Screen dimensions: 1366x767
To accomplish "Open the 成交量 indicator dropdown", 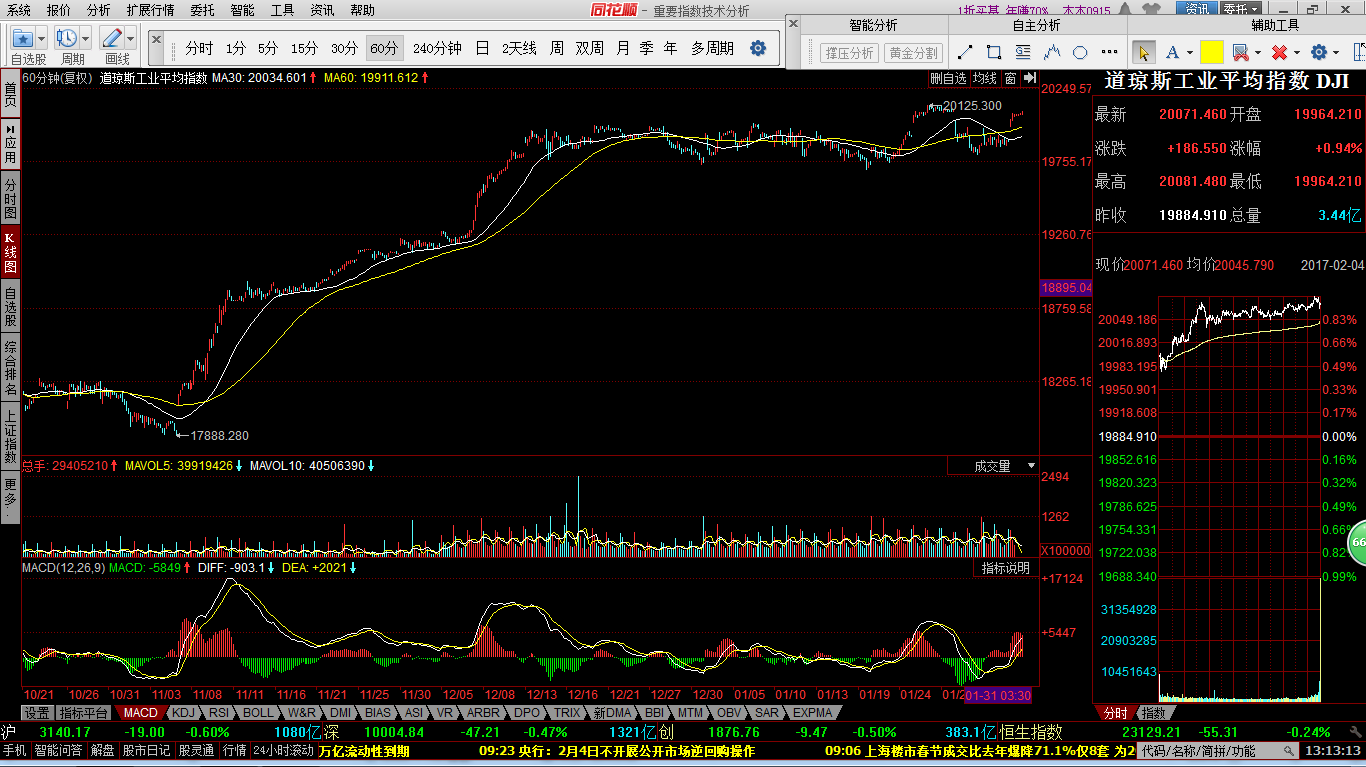I will pos(1032,466).
